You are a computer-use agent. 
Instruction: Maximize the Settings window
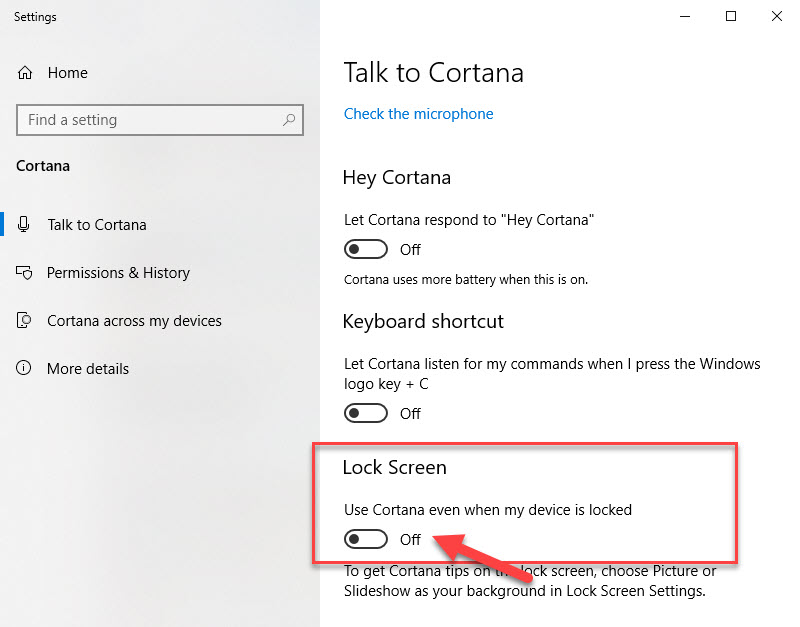[731, 16]
